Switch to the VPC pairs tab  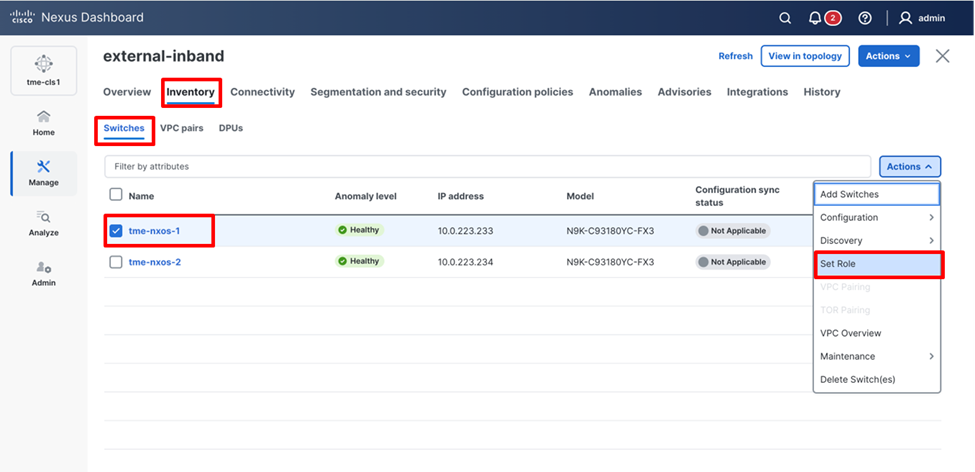pyautogui.click(x=182, y=128)
